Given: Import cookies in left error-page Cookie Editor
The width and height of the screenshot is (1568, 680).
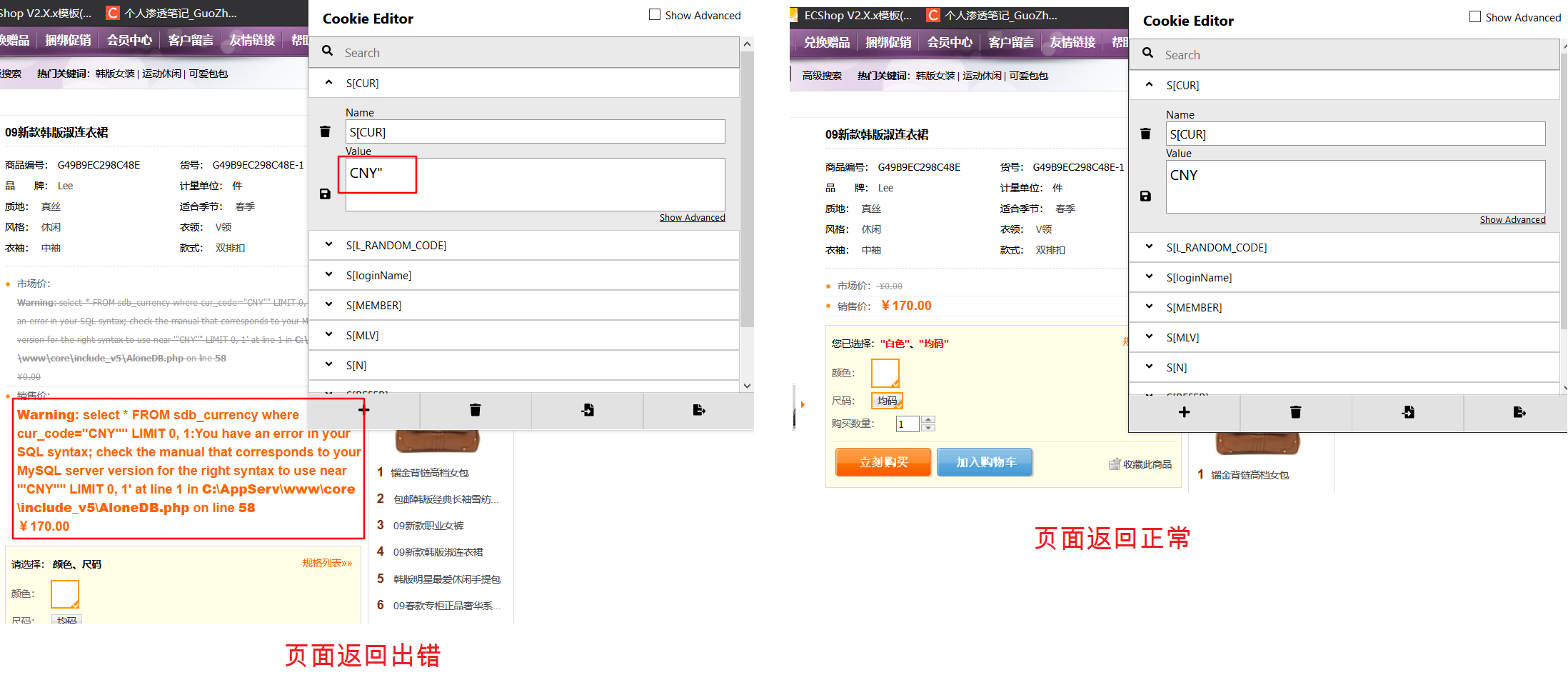Looking at the screenshot, I should pyautogui.click(x=588, y=410).
